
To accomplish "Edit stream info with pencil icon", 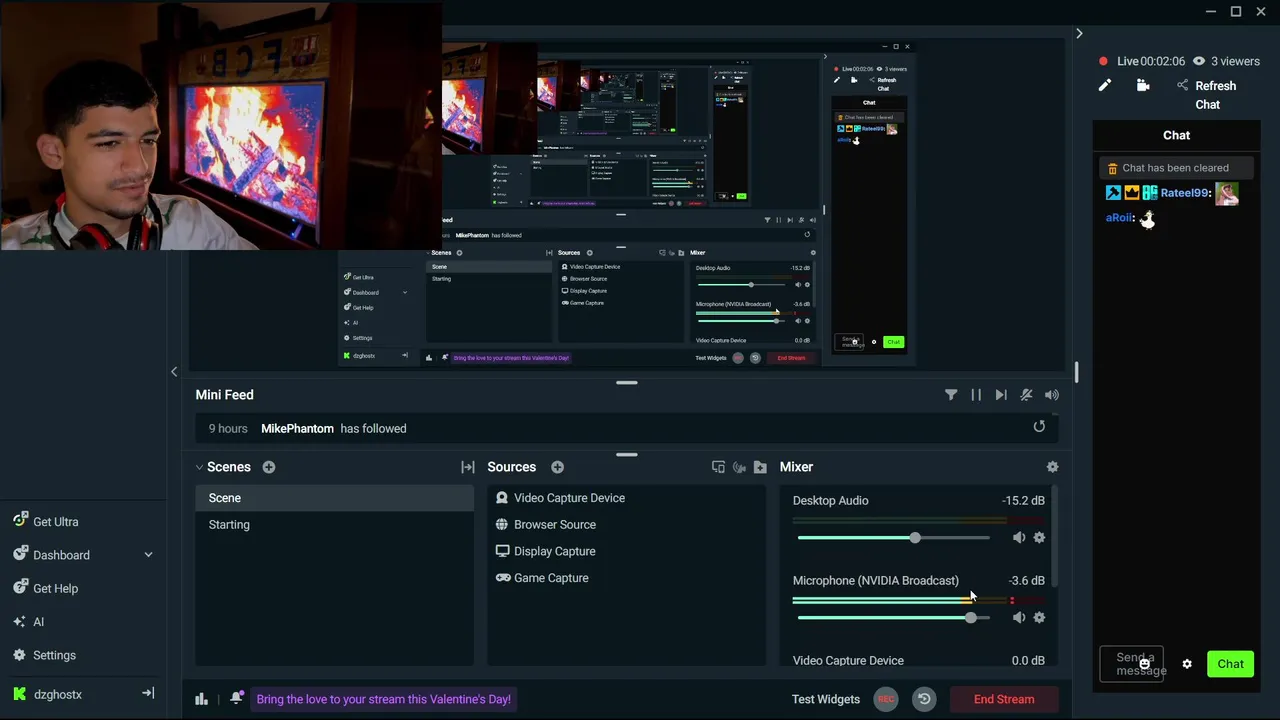I will tap(1105, 86).
